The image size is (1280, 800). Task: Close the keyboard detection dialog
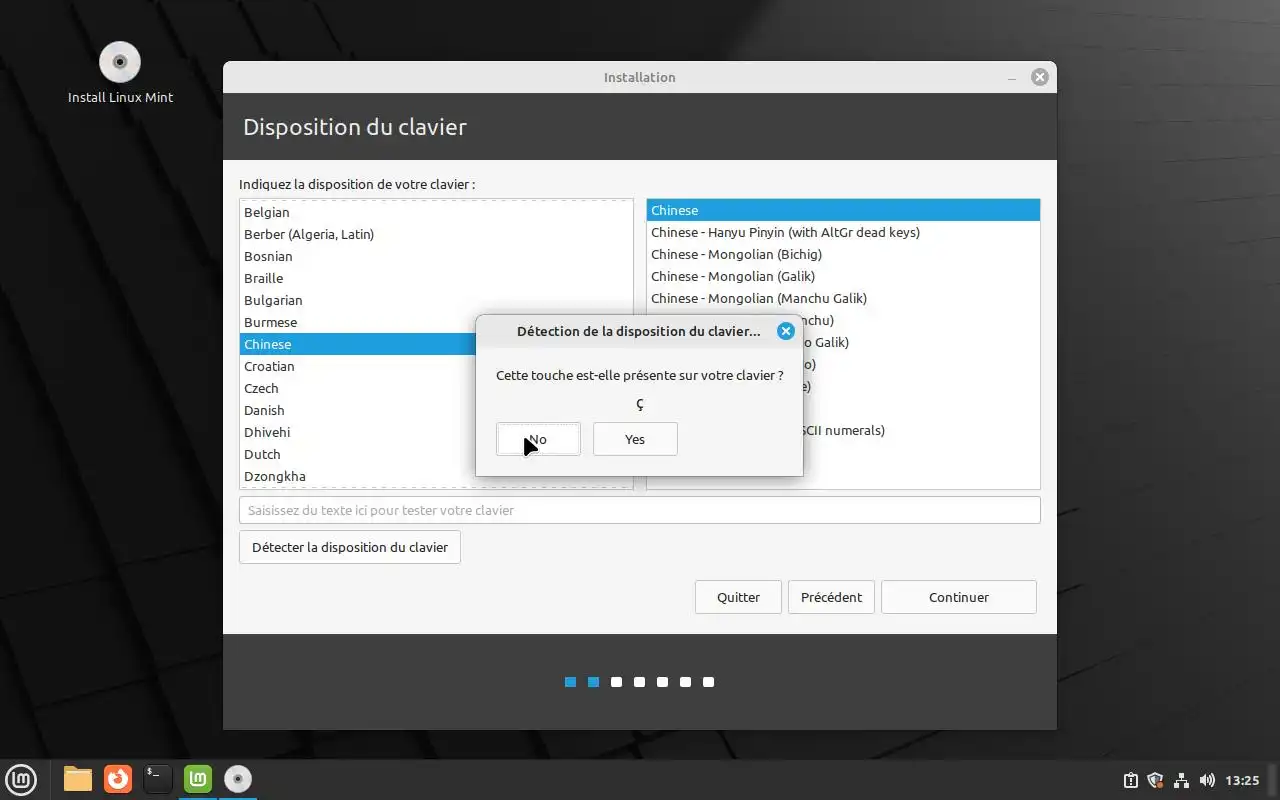click(x=786, y=331)
